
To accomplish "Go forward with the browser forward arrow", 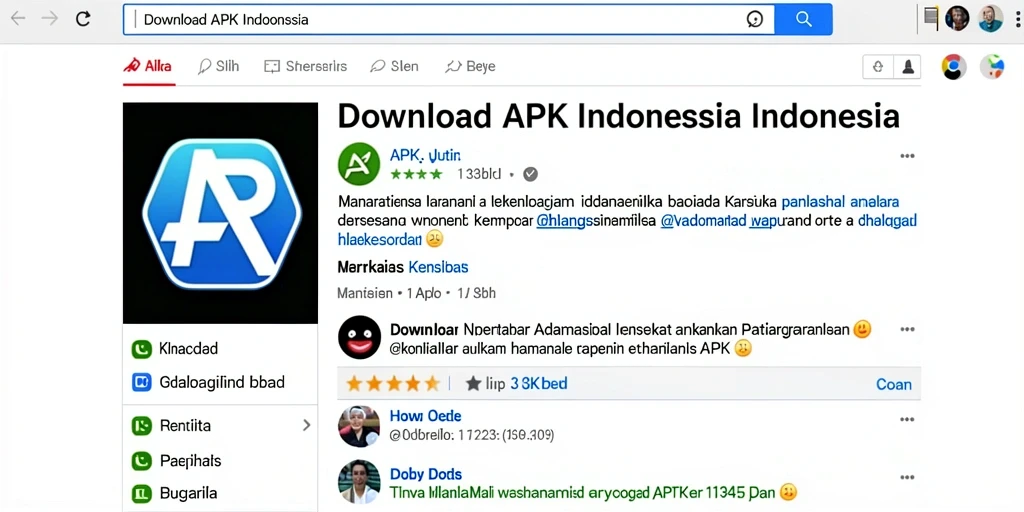I will pos(50,18).
